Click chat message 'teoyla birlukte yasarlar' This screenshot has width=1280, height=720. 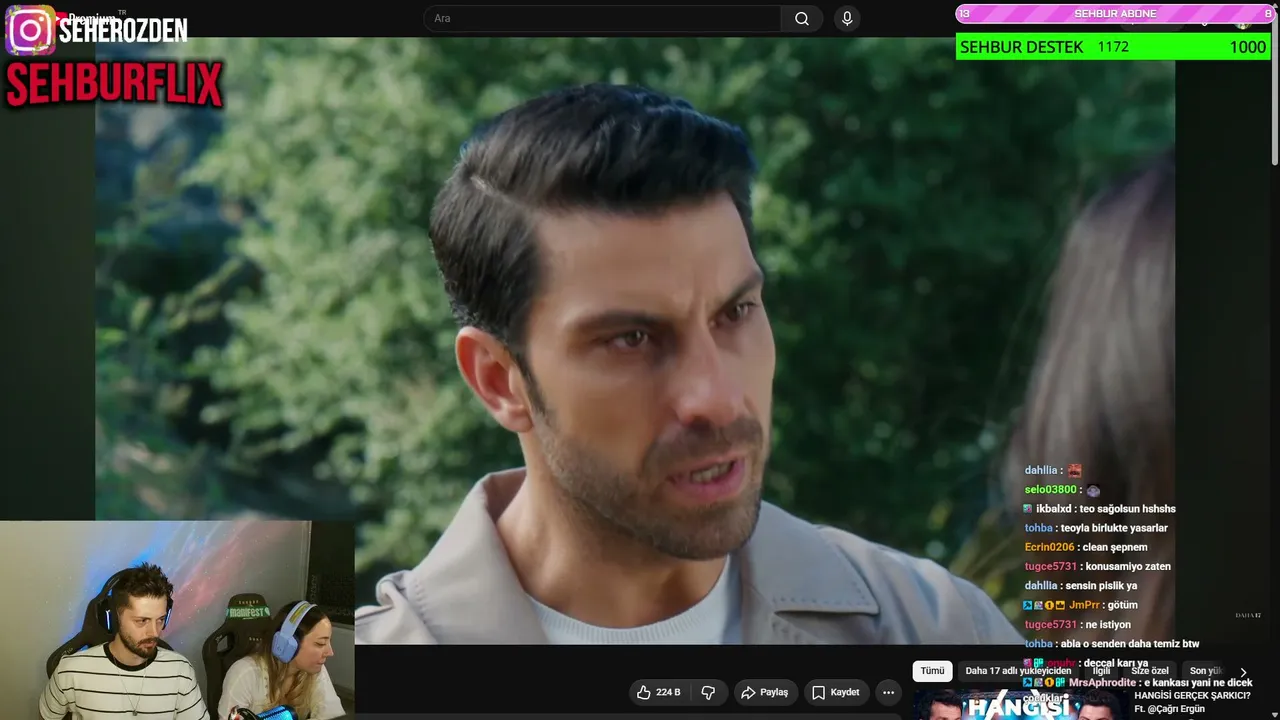(1114, 528)
